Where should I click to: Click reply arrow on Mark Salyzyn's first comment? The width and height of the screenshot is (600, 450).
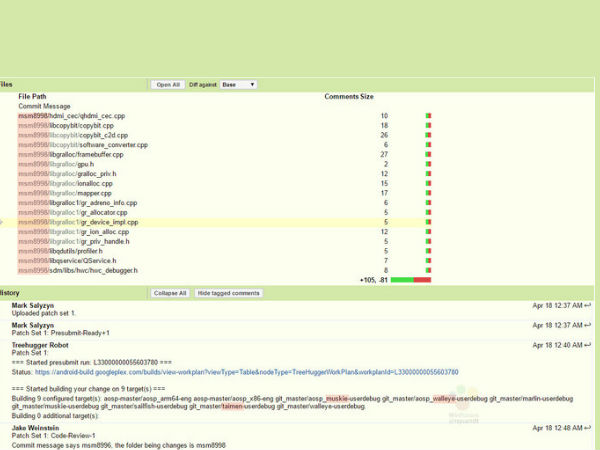[588, 305]
